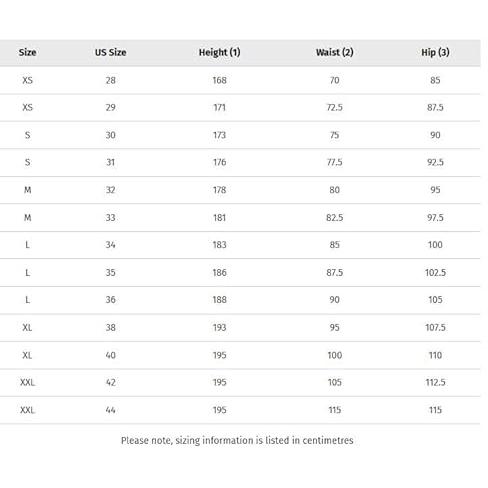Select hip value 110
This screenshot has width=488, height=488.
[435, 355]
